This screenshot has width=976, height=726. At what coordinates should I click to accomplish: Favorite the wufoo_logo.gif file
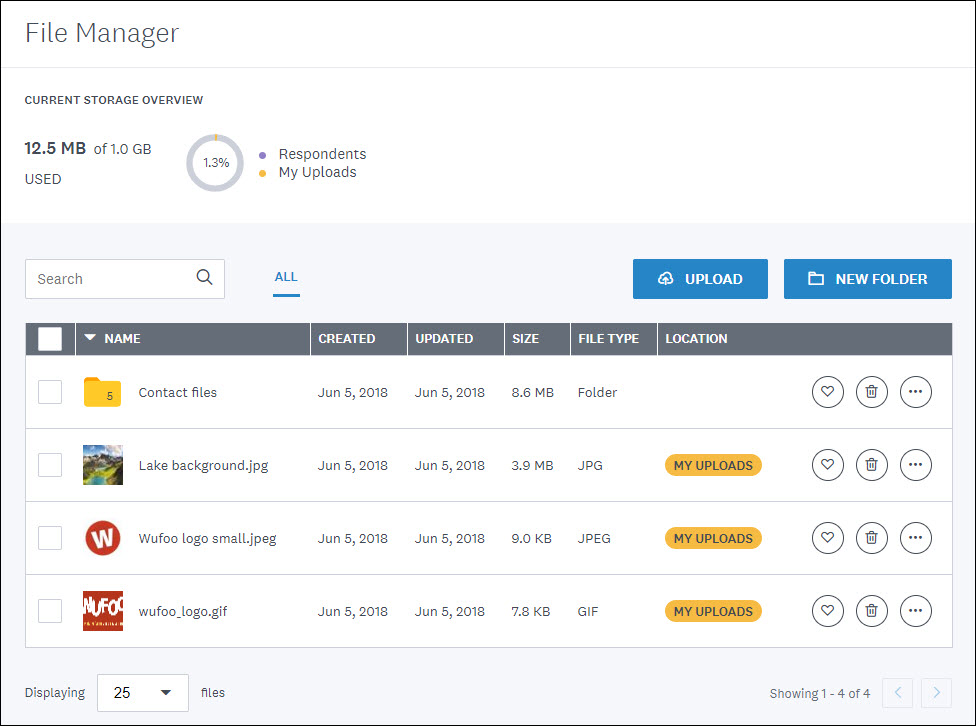[x=827, y=611]
